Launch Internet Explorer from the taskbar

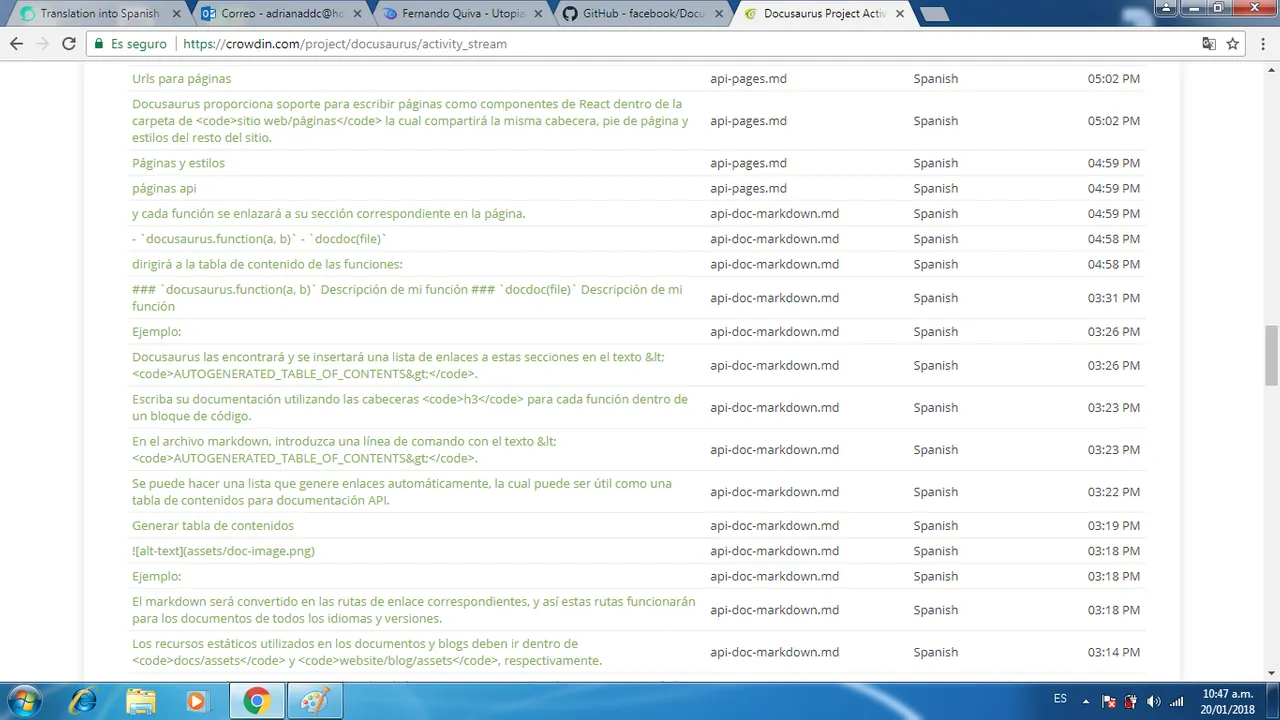[83, 701]
